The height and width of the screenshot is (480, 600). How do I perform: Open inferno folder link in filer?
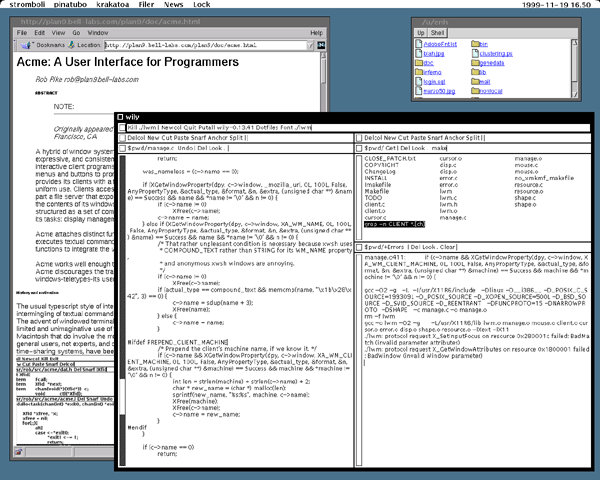[432, 72]
